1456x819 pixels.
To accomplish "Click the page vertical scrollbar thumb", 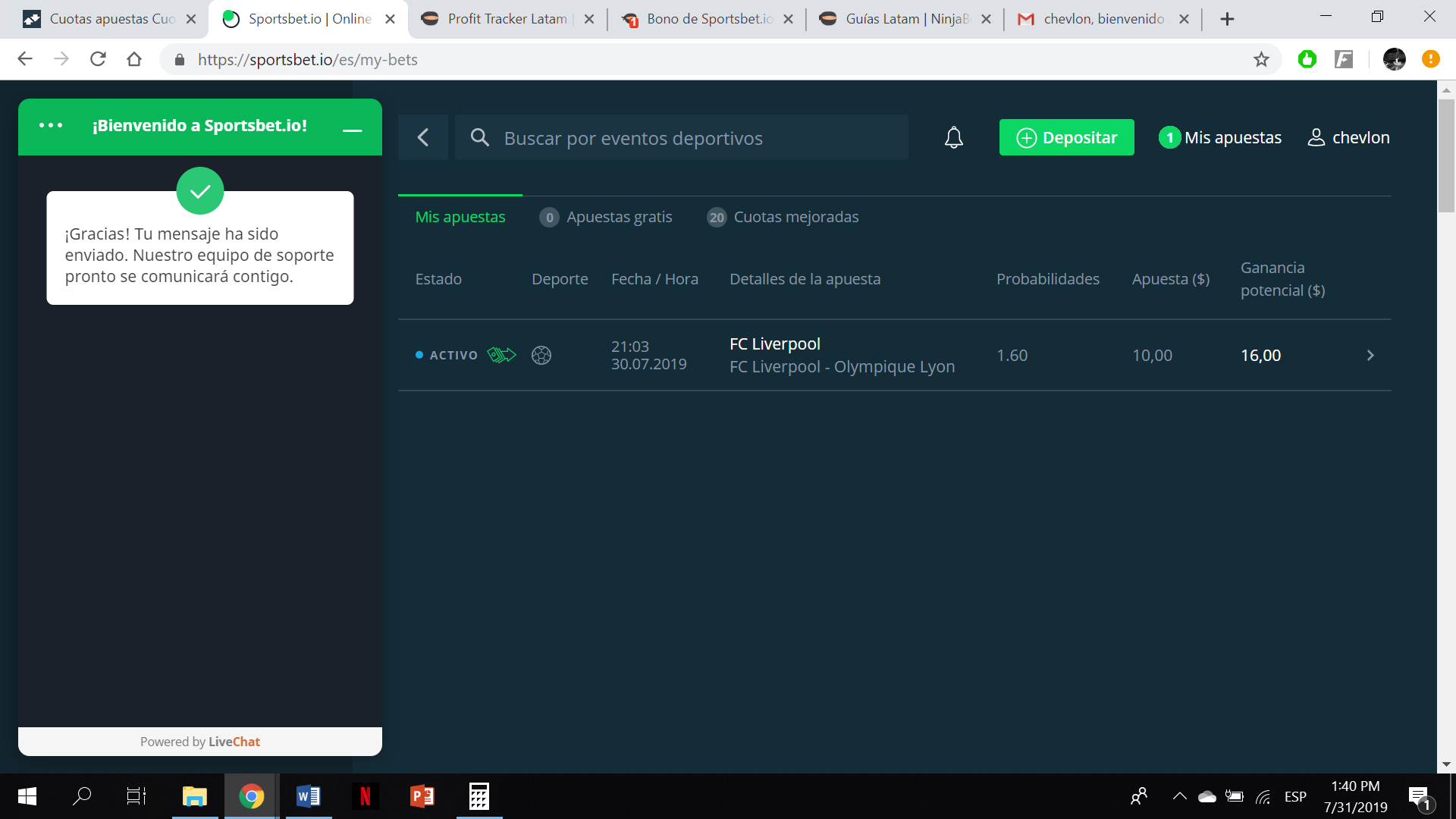I will pos(1446,155).
